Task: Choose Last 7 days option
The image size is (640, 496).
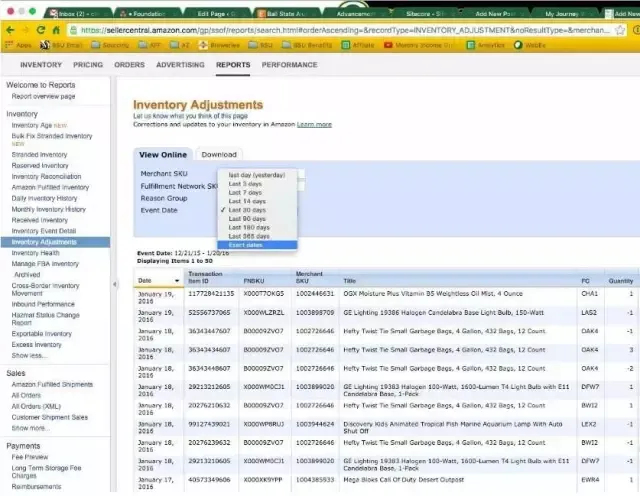Action: pos(257,193)
